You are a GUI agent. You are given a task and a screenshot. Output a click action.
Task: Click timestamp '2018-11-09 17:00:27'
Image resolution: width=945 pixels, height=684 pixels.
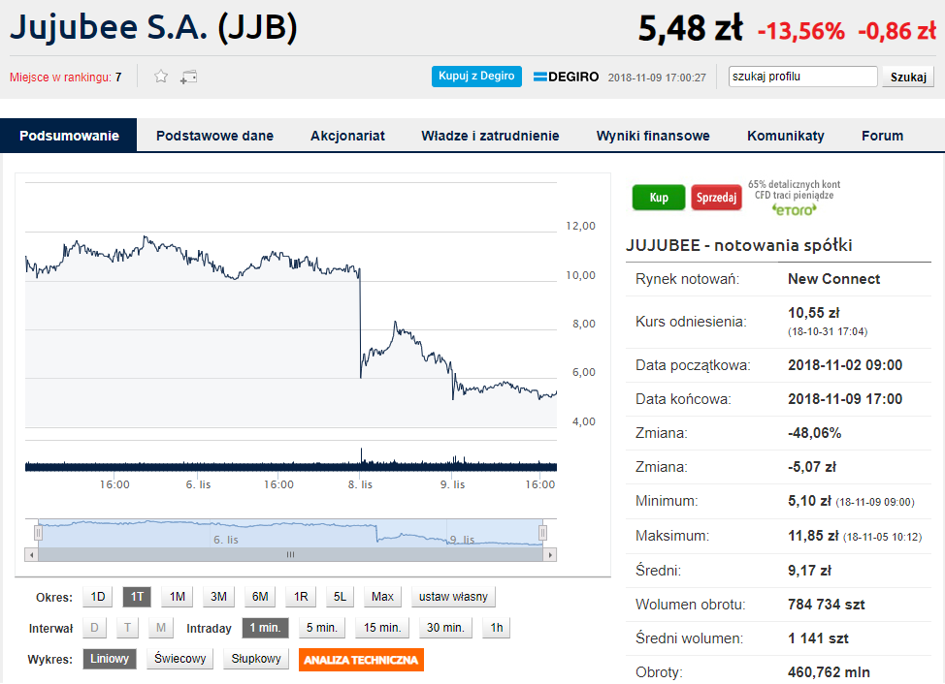pos(656,78)
